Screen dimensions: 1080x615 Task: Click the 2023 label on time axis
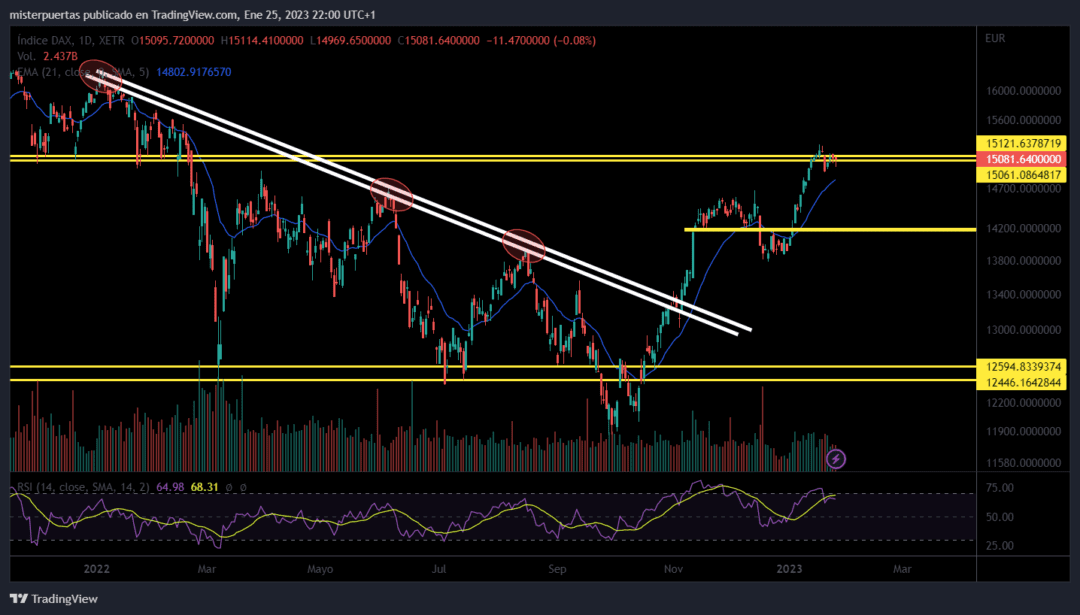(x=789, y=568)
